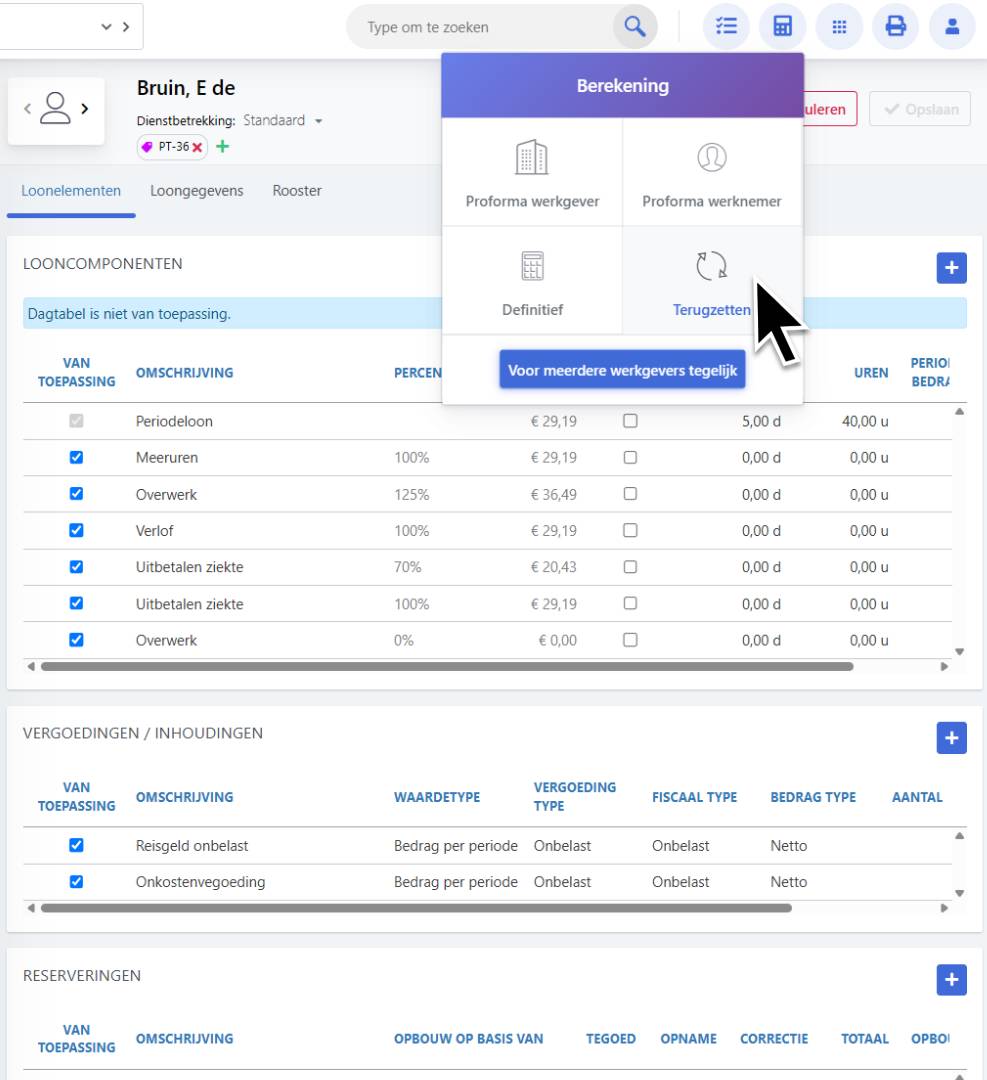
Task: Click the calculator icon in top bar
Action: coord(783,27)
